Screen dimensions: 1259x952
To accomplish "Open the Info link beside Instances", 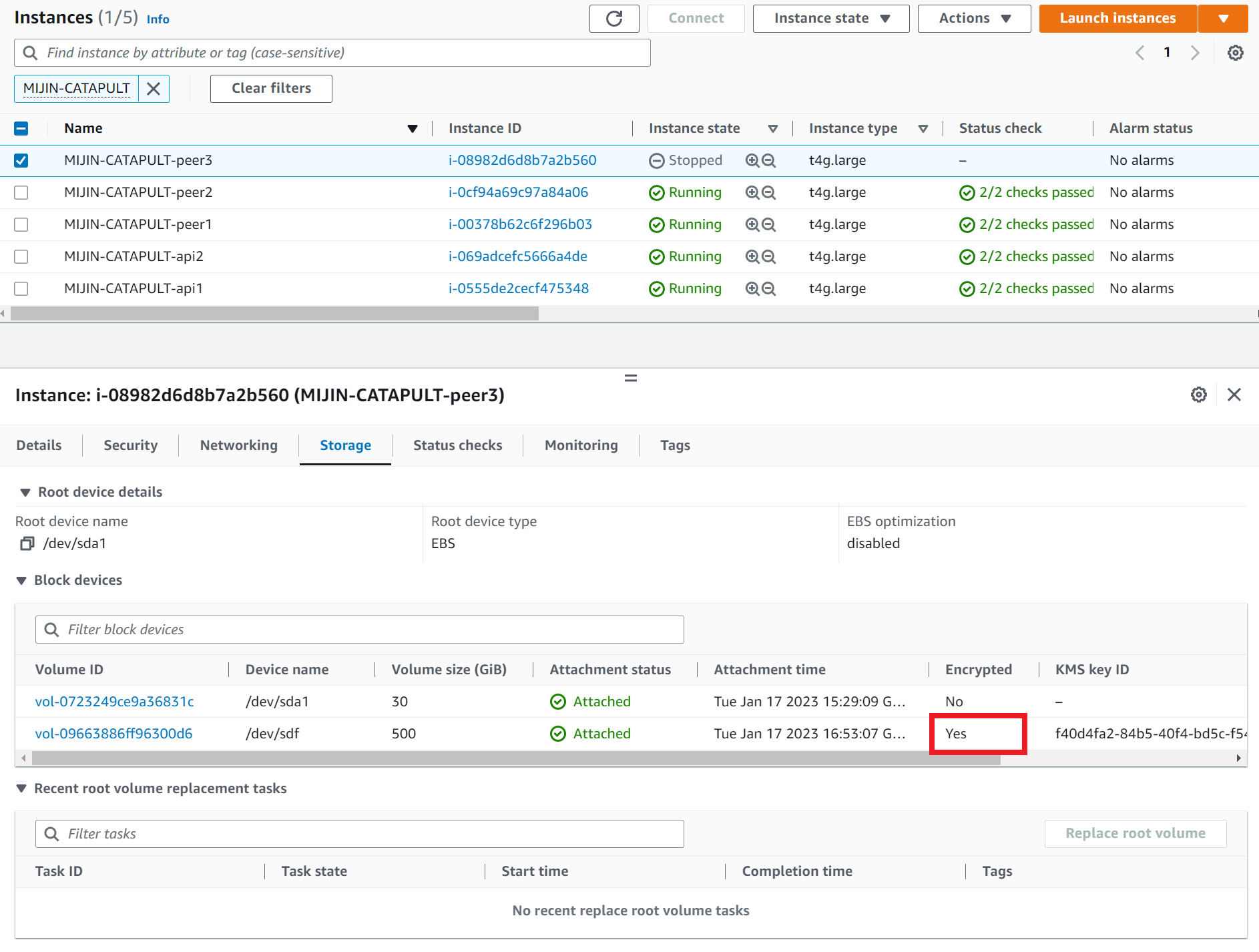I will pyautogui.click(x=158, y=19).
